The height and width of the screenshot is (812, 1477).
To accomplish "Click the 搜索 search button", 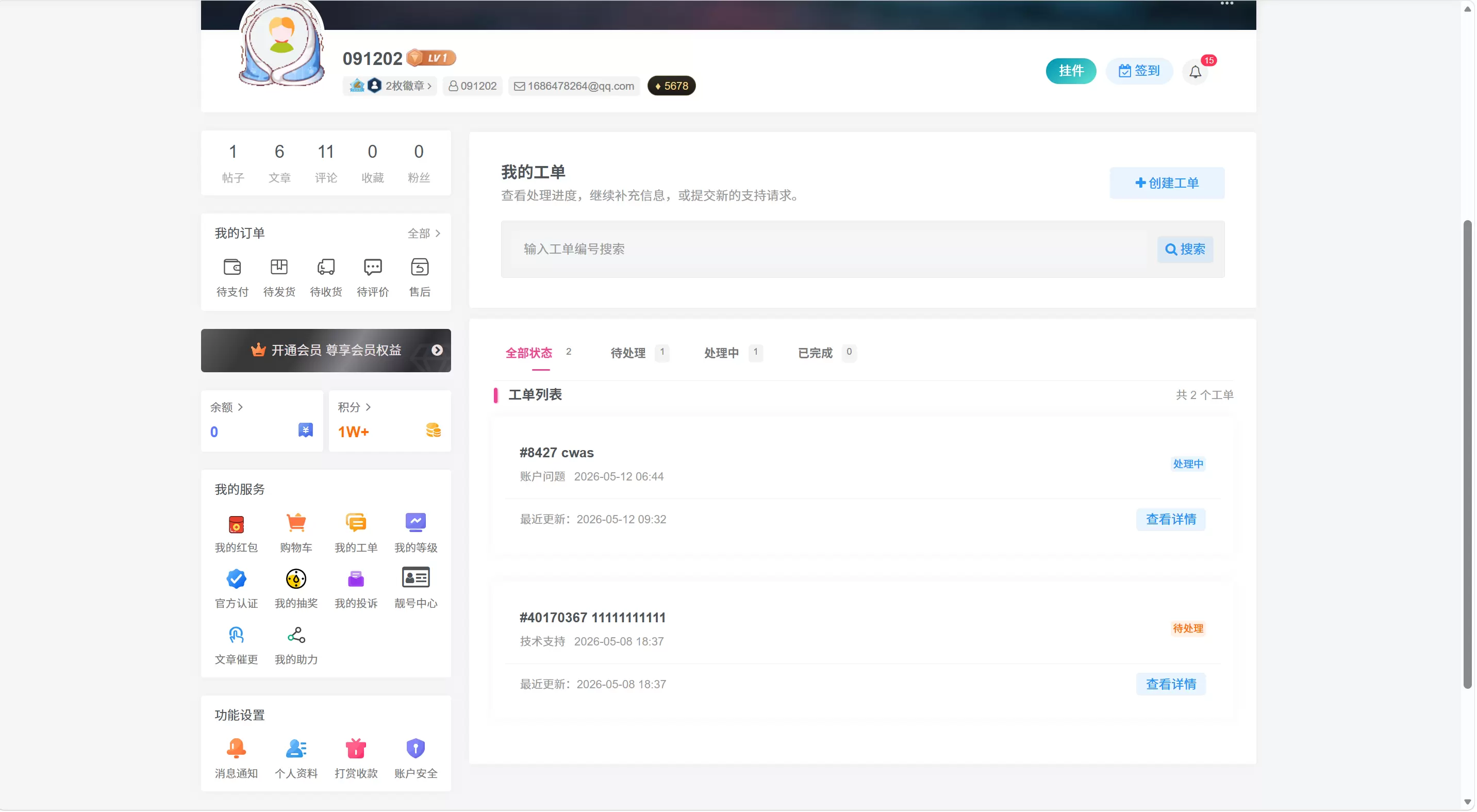I will (1186, 250).
